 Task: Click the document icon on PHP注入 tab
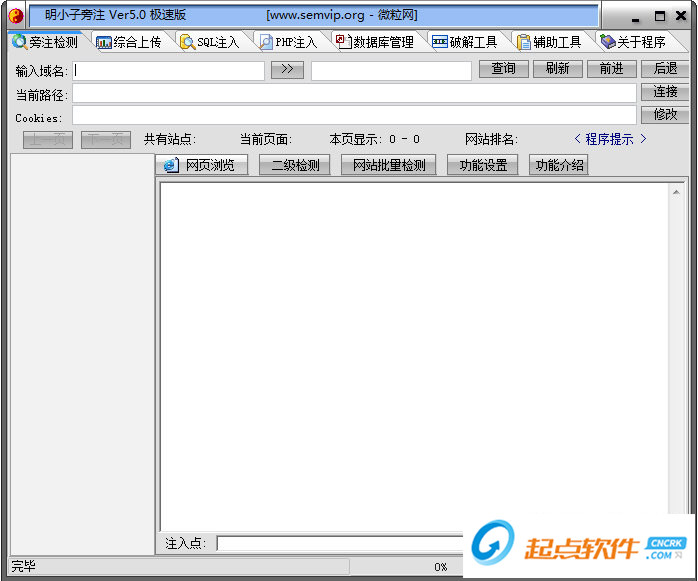pos(266,42)
